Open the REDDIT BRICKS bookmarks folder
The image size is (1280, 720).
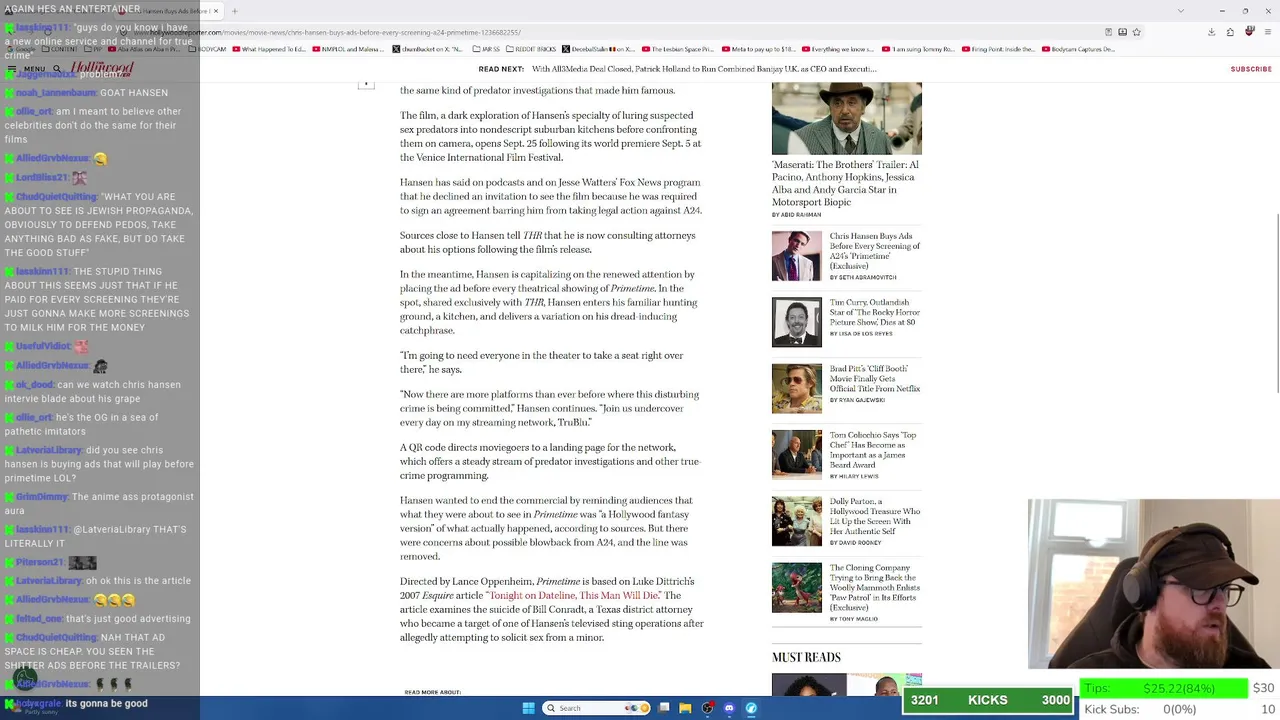click(x=532, y=49)
